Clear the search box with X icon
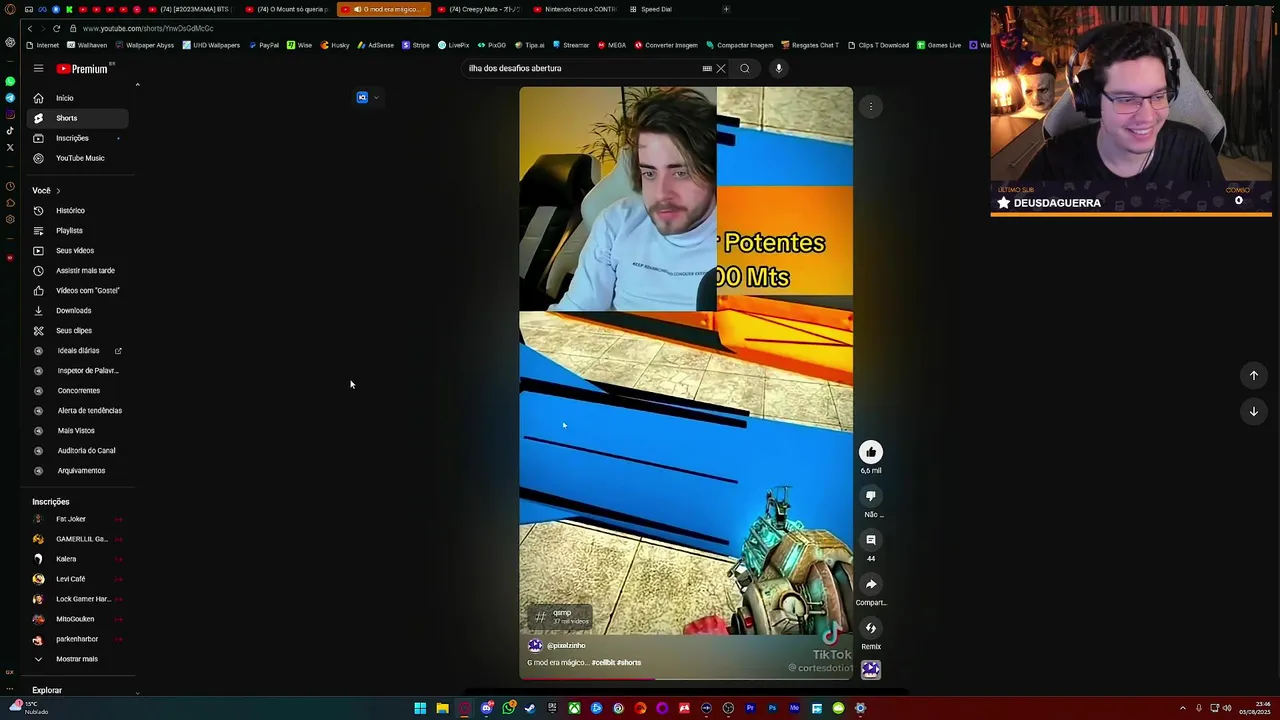Image resolution: width=1280 pixels, height=720 pixels. click(x=721, y=68)
